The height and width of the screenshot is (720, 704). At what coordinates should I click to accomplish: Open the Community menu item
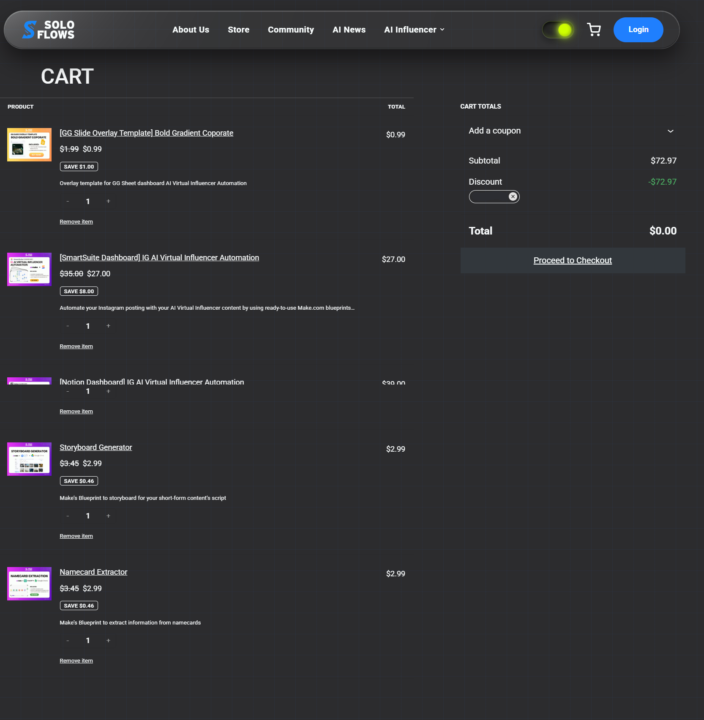[x=291, y=30]
